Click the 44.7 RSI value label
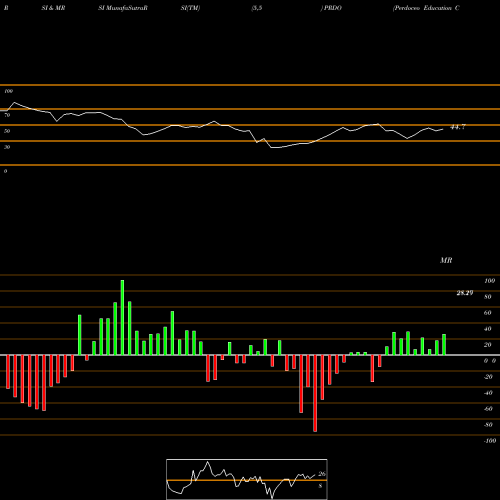This screenshot has width=500, height=500. [458, 127]
